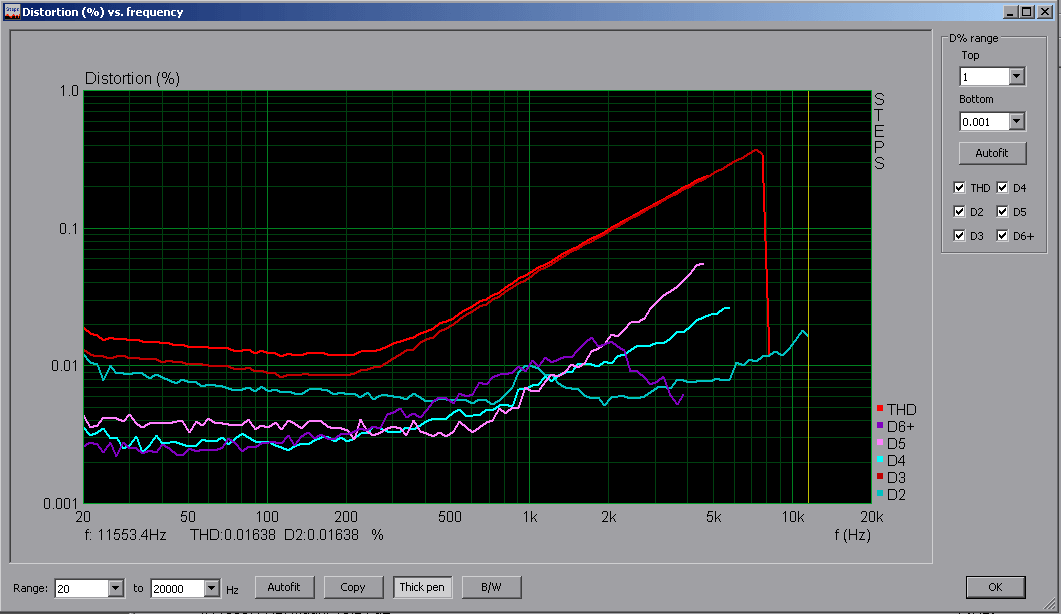The image size is (1061, 614).
Task: Copy the graph using the Copy button
Action: pyautogui.click(x=353, y=587)
